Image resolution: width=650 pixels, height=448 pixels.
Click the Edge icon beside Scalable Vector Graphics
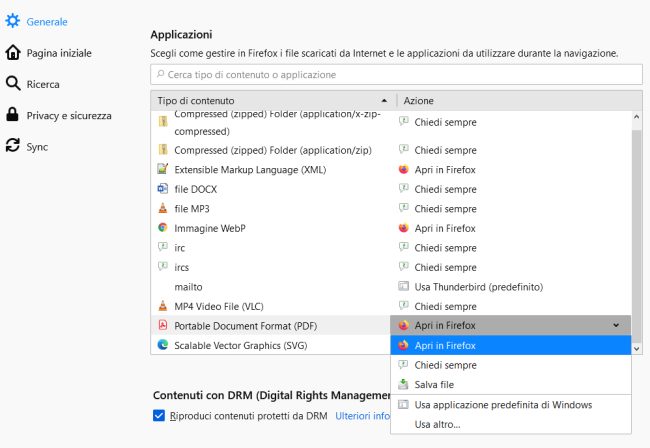click(x=162, y=345)
